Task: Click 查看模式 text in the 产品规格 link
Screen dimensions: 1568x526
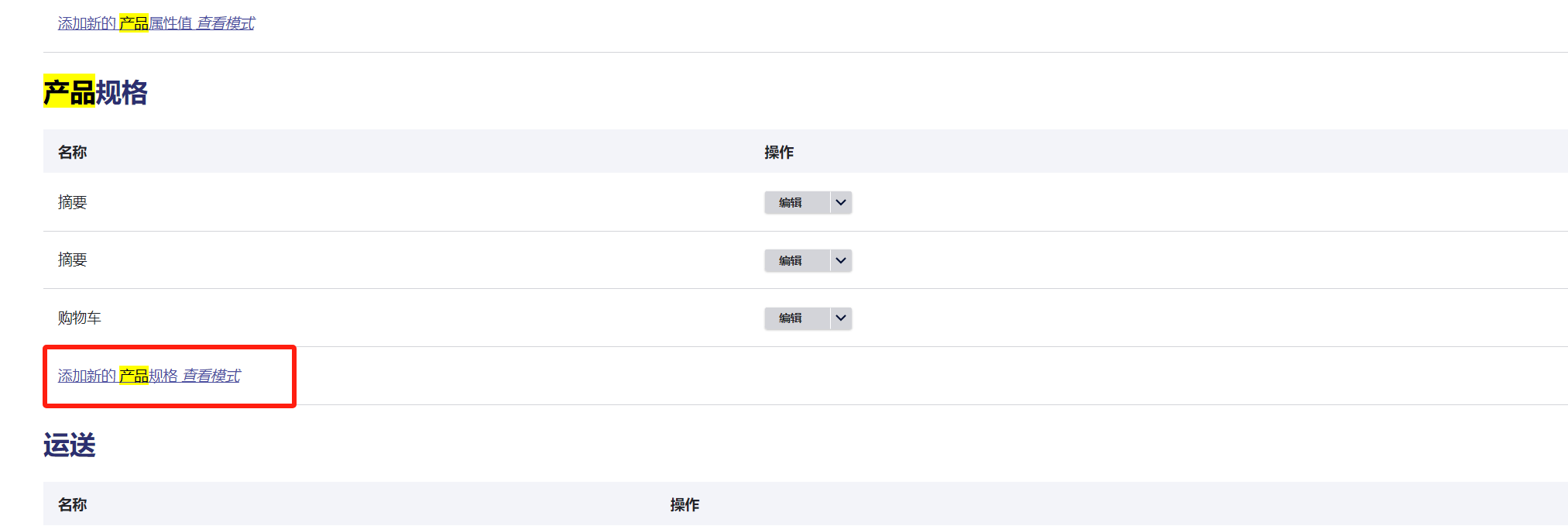Action: [x=211, y=376]
